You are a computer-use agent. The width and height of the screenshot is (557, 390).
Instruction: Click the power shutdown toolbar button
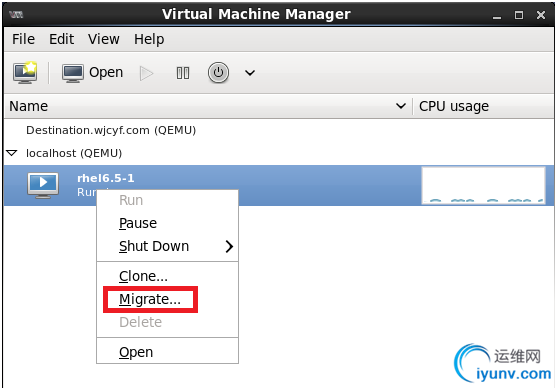[x=218, y=72]
